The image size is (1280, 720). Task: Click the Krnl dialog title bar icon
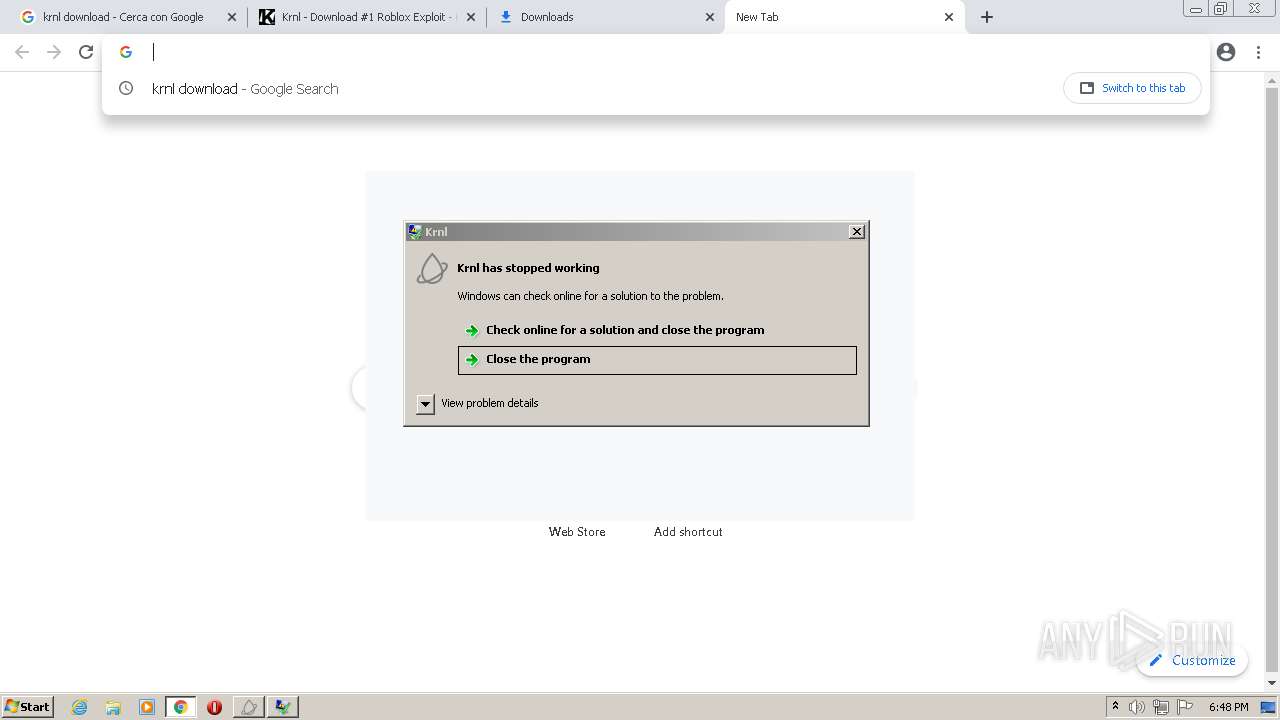tap(415, 231)
